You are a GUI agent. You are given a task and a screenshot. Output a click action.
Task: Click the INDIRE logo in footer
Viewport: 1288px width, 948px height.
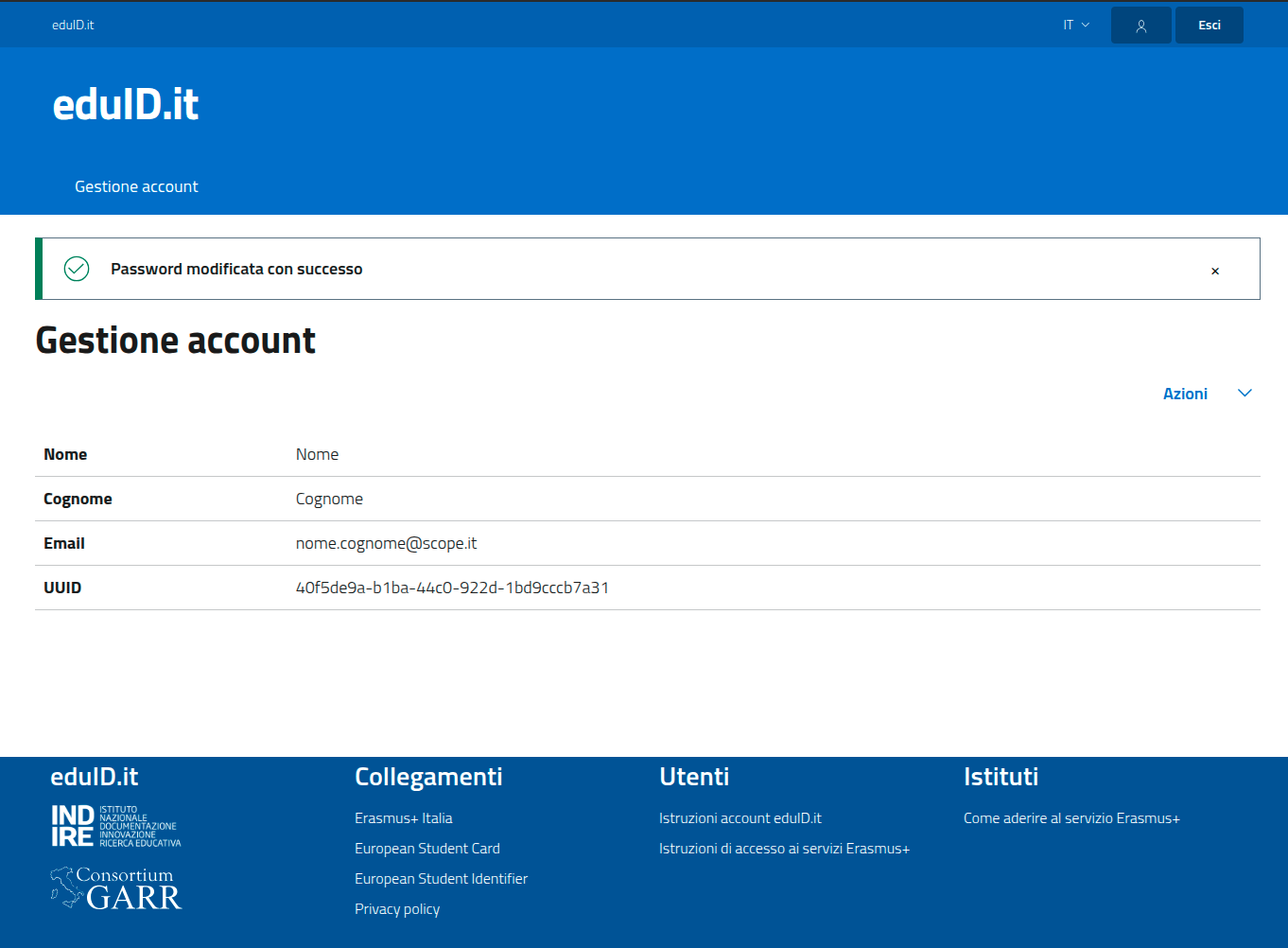tap(115, 826)
